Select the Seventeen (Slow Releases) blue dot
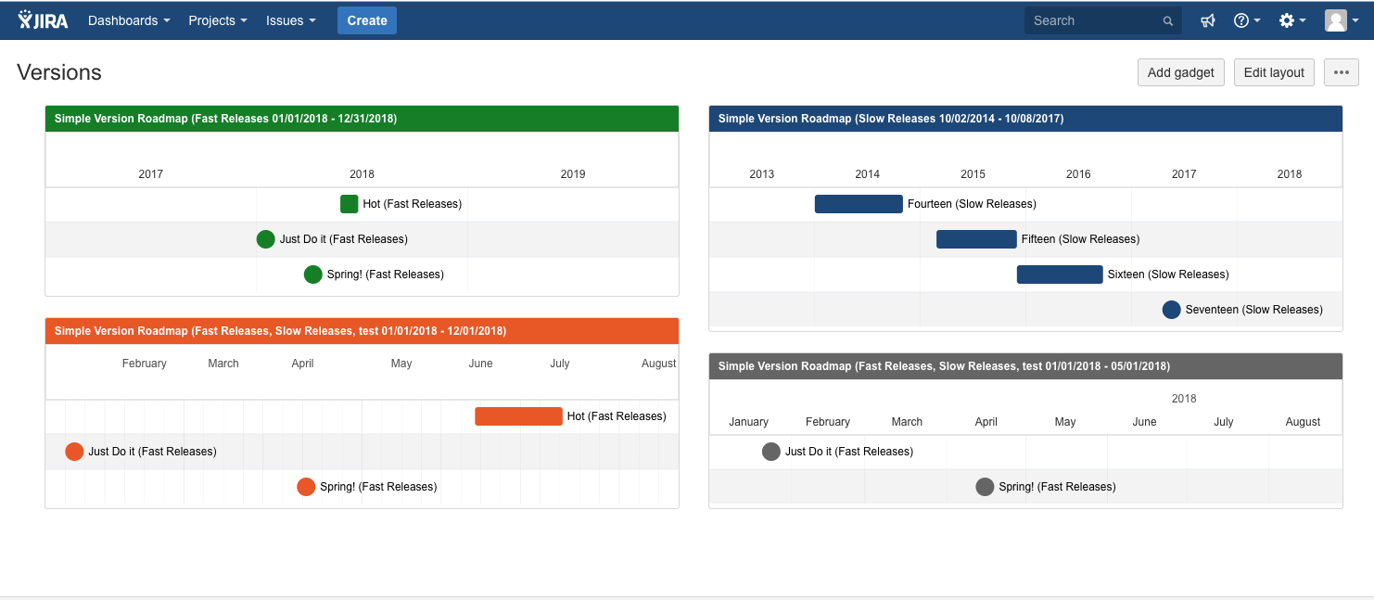 pos(1172,310)
